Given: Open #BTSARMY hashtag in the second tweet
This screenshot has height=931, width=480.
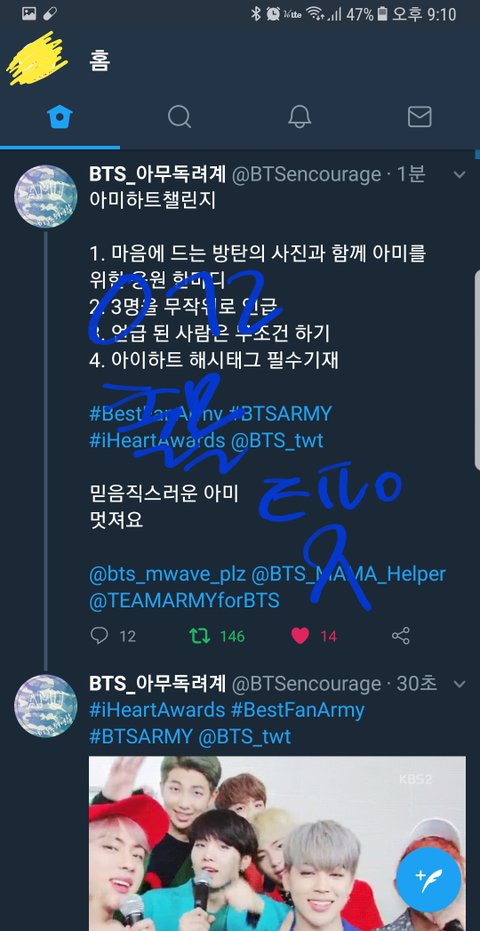Looking at the screenshot, I should click(141, 737).
